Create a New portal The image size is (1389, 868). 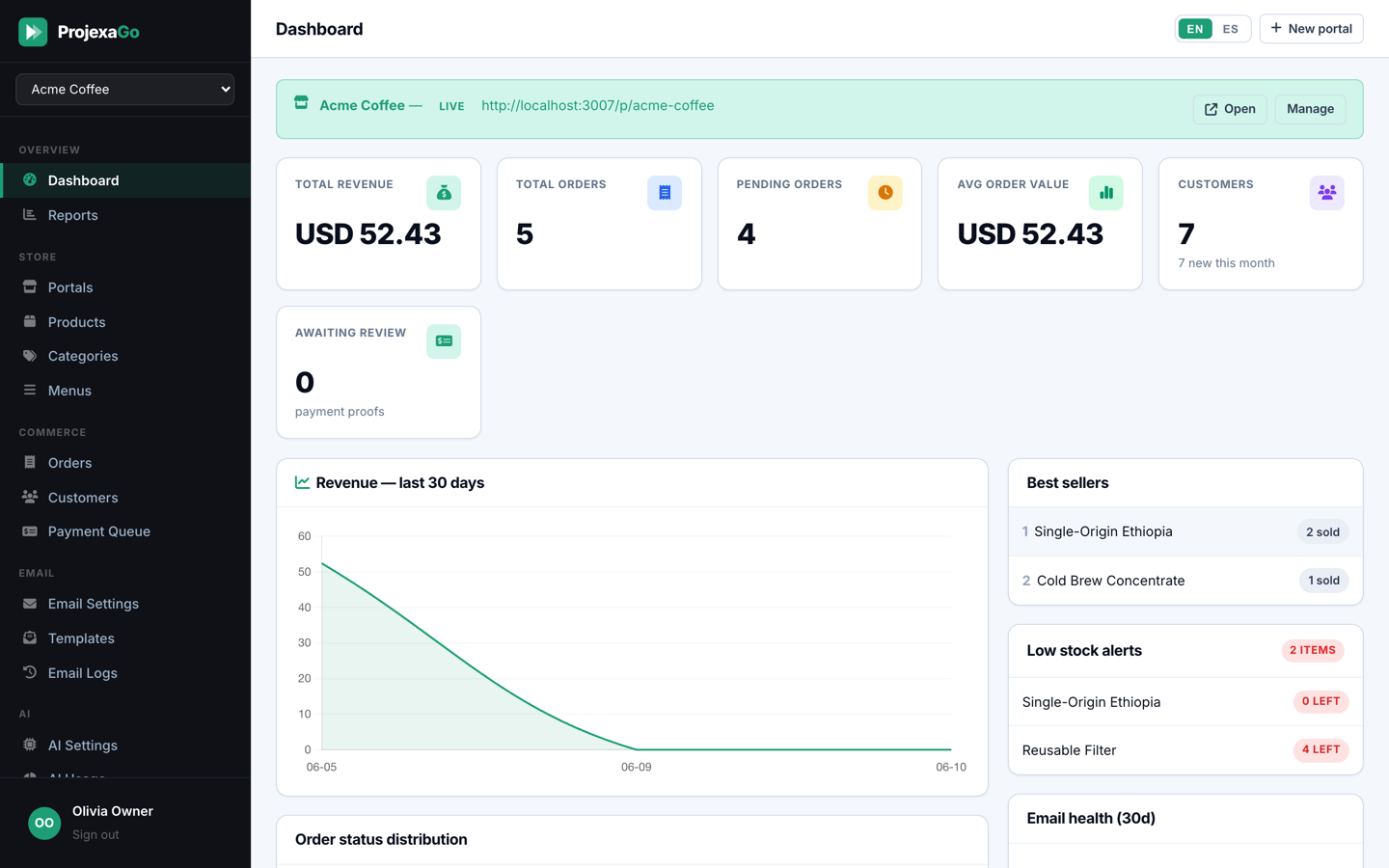click(x=1311, y=29)
